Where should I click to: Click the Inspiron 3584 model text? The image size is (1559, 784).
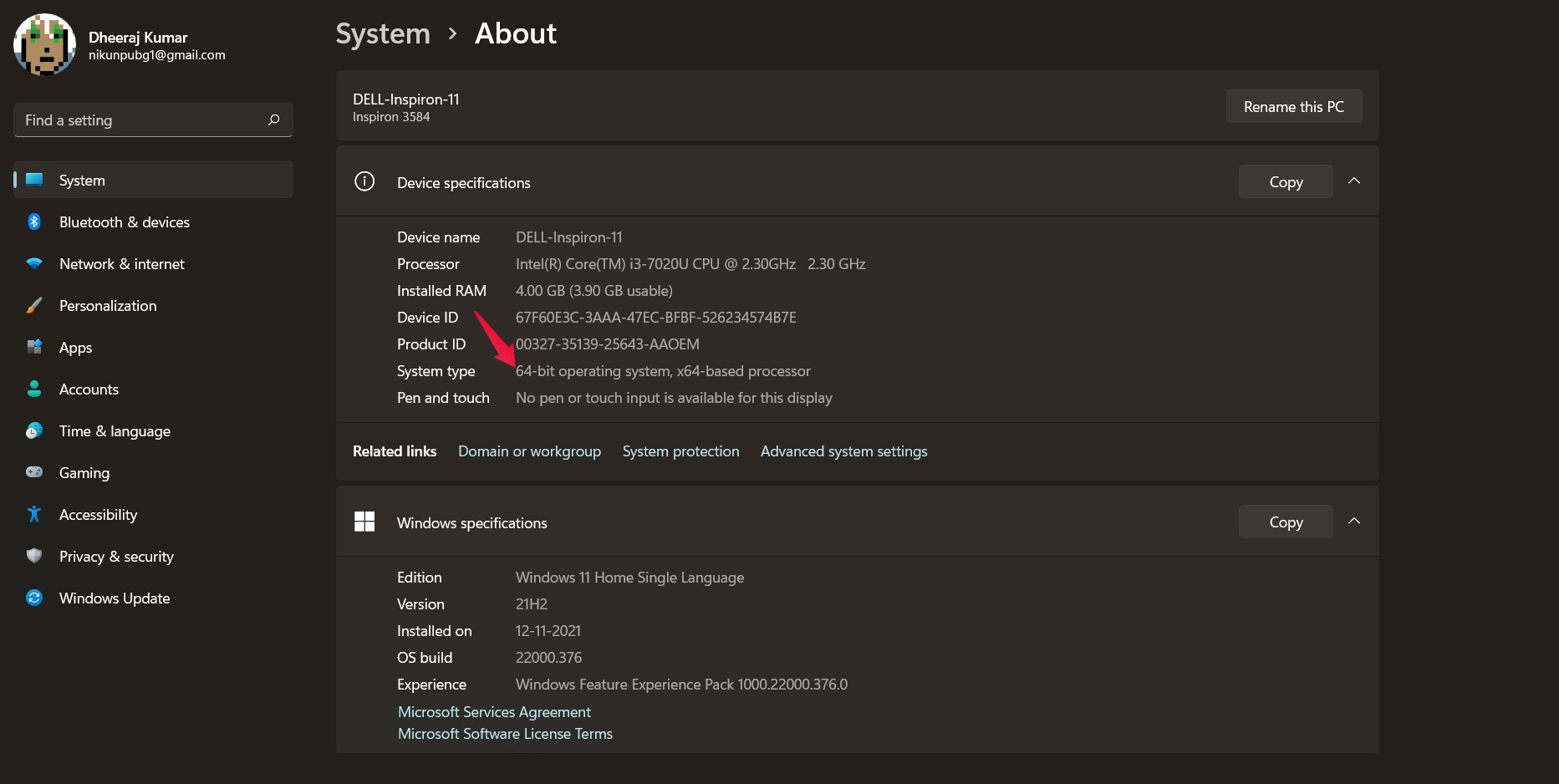coord(391,117)
